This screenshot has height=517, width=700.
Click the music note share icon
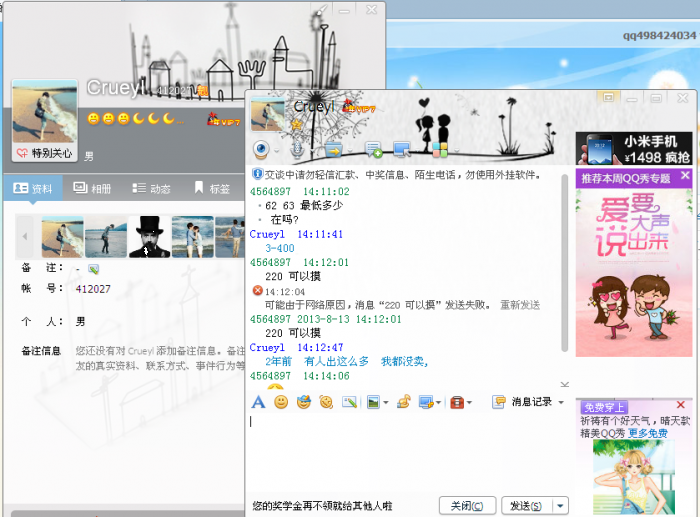pyautogui.click(x=404, y=402)
